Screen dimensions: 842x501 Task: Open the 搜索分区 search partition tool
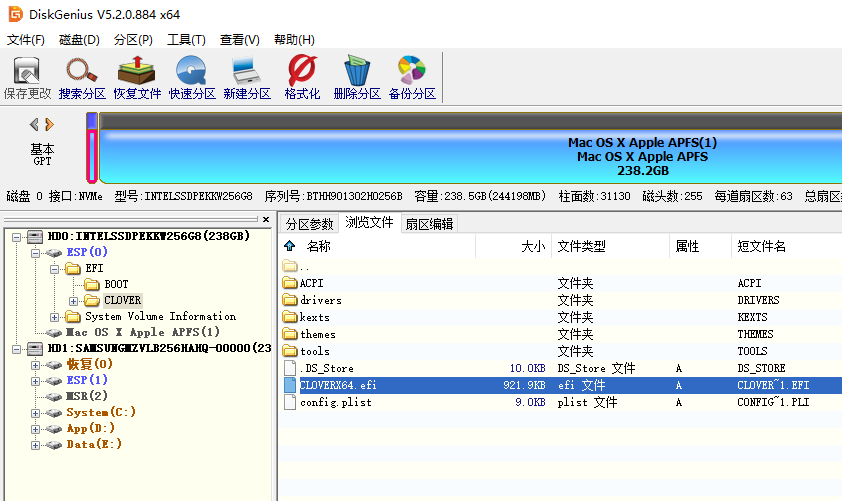pos(82,78)
